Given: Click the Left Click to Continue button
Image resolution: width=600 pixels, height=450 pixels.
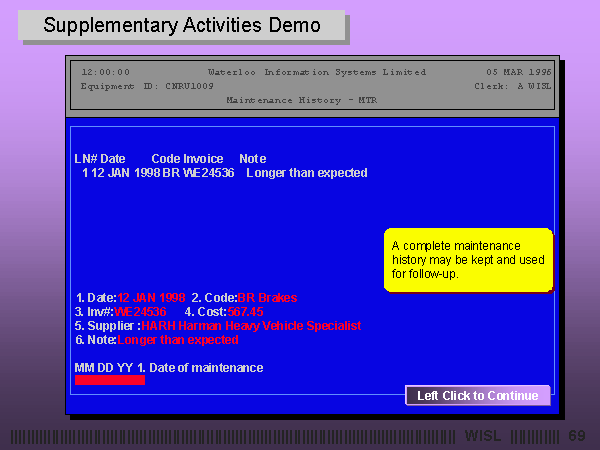Looking at the screenshot, I should click(x=478, y=395).
